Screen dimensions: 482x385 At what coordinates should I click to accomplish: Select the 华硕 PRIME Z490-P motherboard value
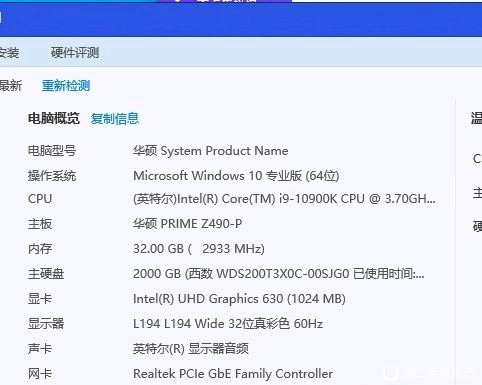pyautogui.click(x=188, y=223)
